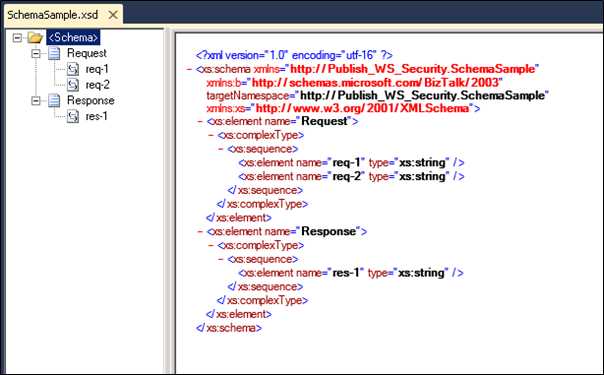Screen dimensions: 604x375
Task: Click the xmlns:b BizTalk namespace URL
Action: tap(376, 82)
